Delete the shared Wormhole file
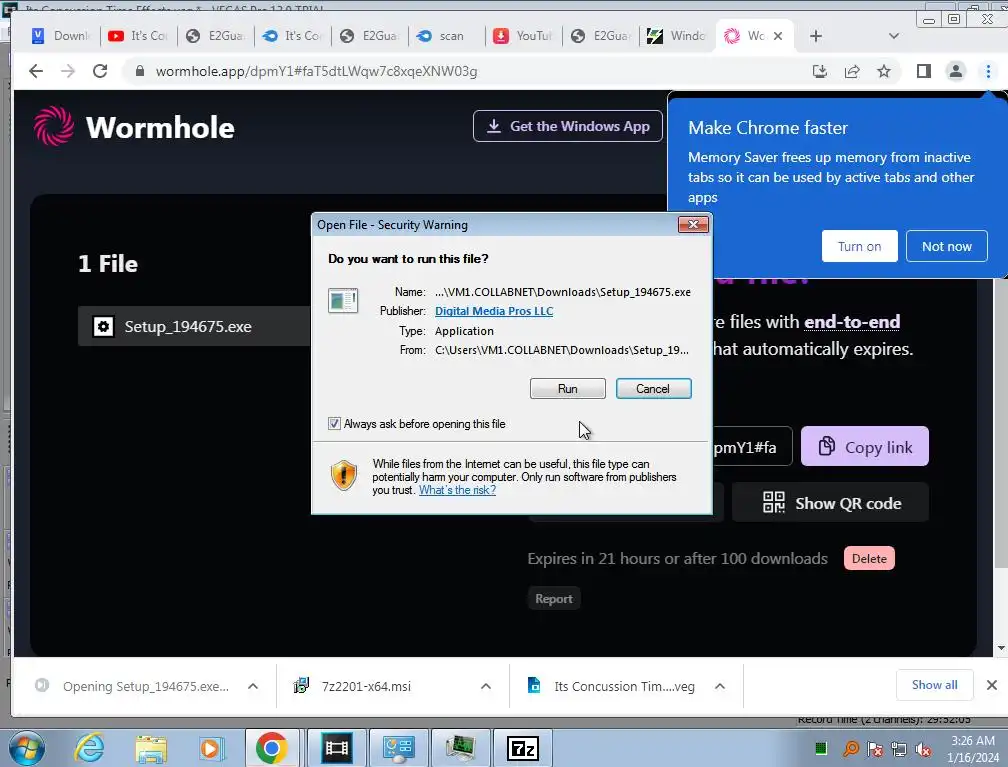The width and height of the screenshot is (1008, 767). (x=869, y=558)
